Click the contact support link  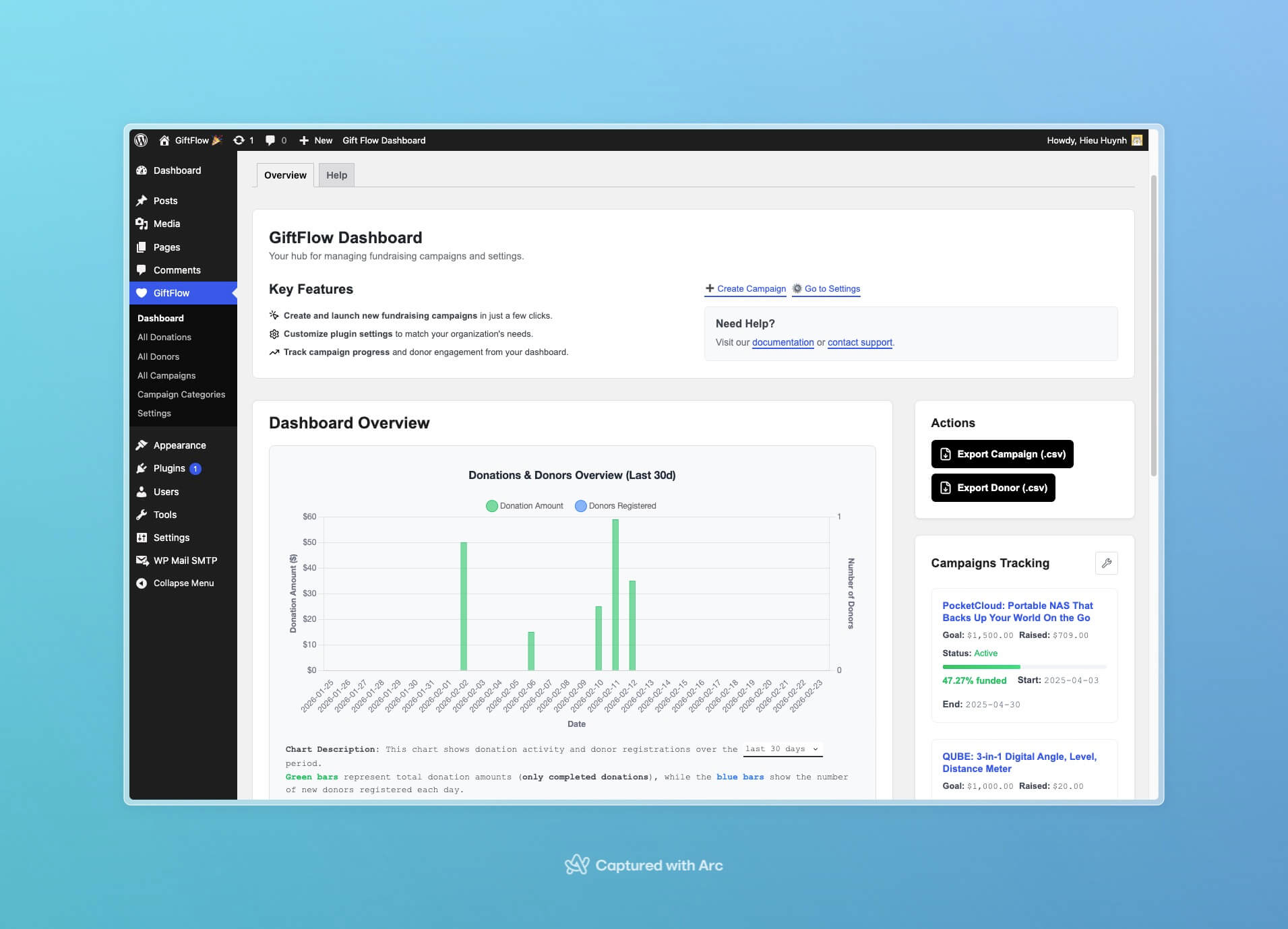pyautogui.click(x=860, y=342)
